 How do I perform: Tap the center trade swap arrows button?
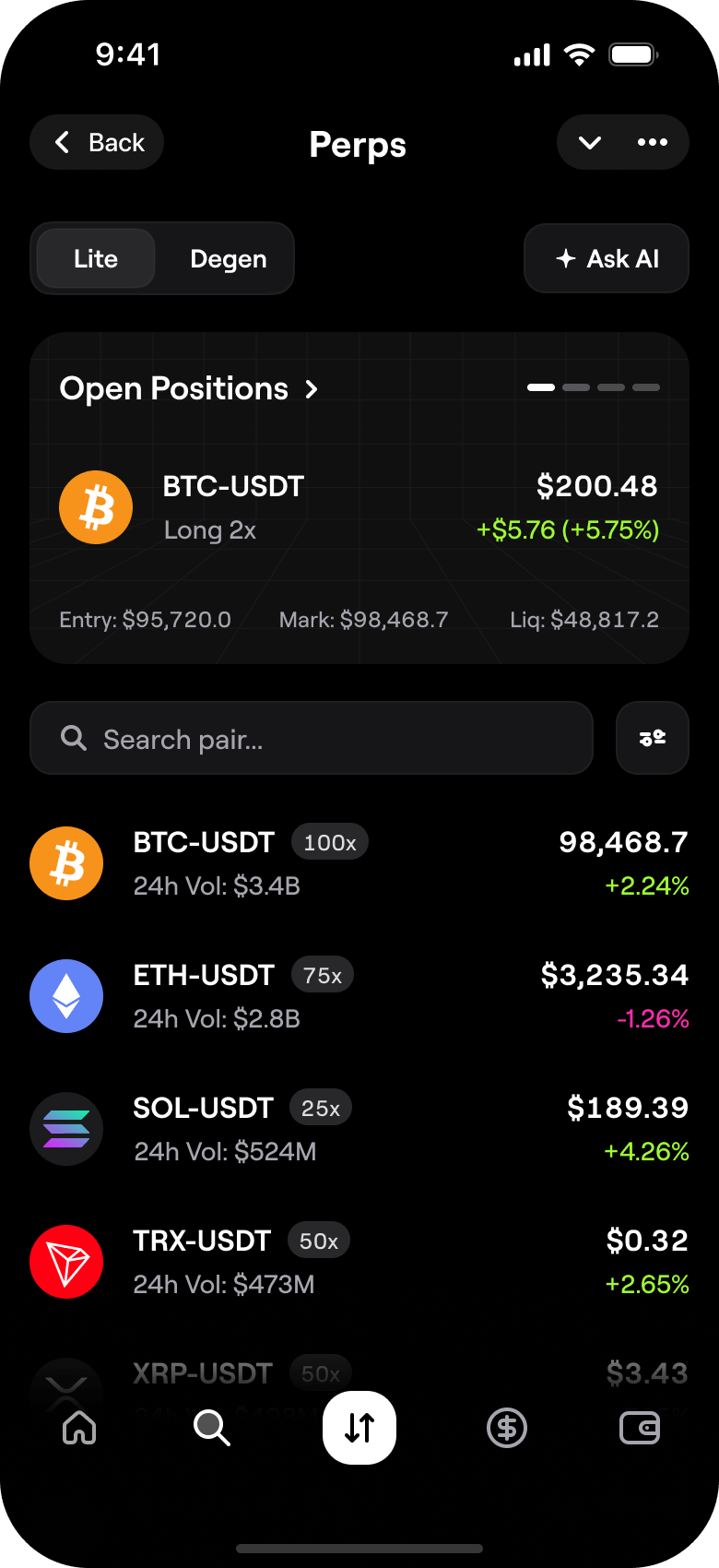(359, 1428)
